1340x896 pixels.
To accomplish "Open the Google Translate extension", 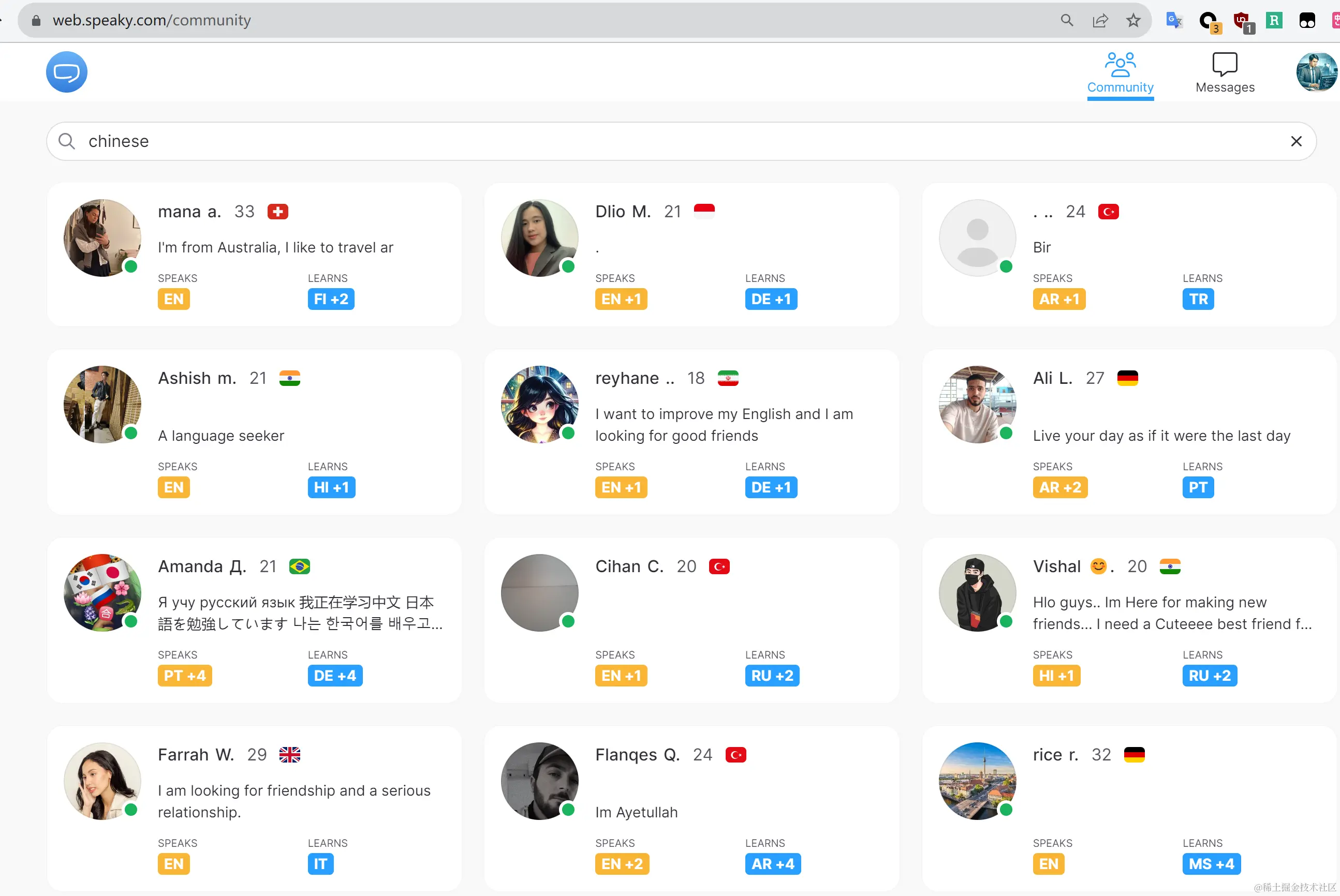I will click(x=1174, y=20).
